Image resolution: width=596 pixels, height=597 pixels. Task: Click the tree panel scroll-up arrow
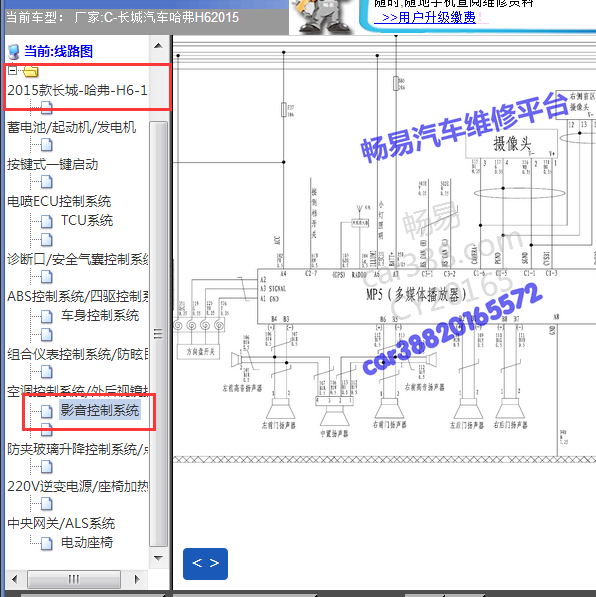point(158,46)
